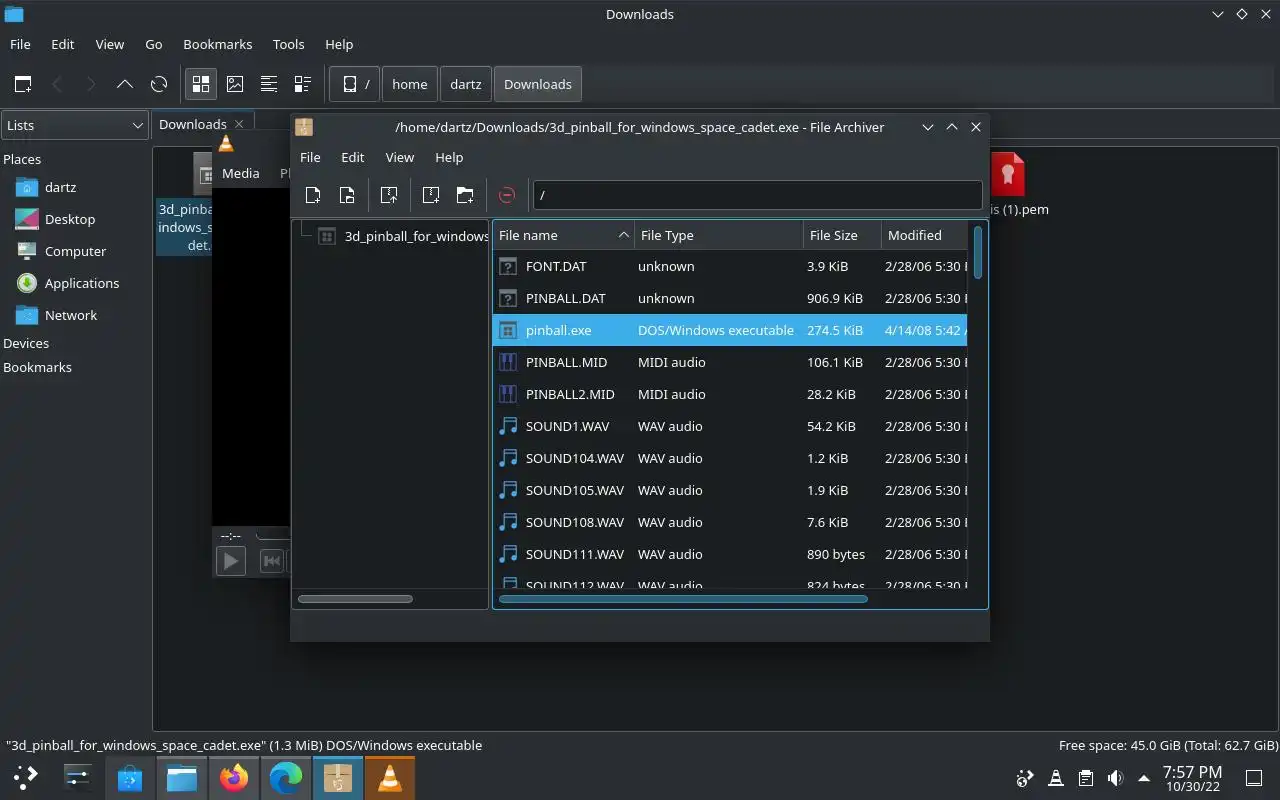Select the pinball.exe row
The height and width of the screenshot is (800, 1280).
tap(730, 330)
